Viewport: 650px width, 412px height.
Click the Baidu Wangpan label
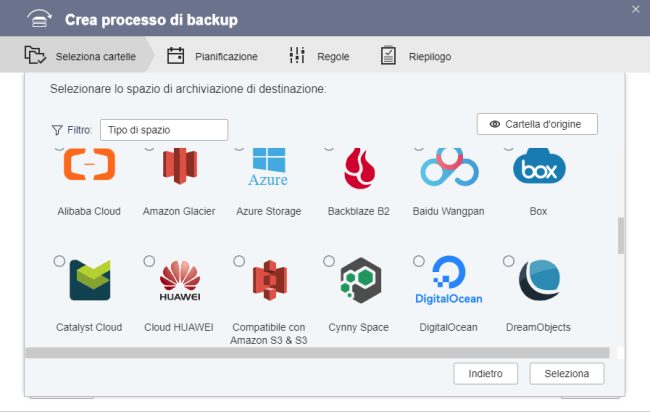coord(449,211)
